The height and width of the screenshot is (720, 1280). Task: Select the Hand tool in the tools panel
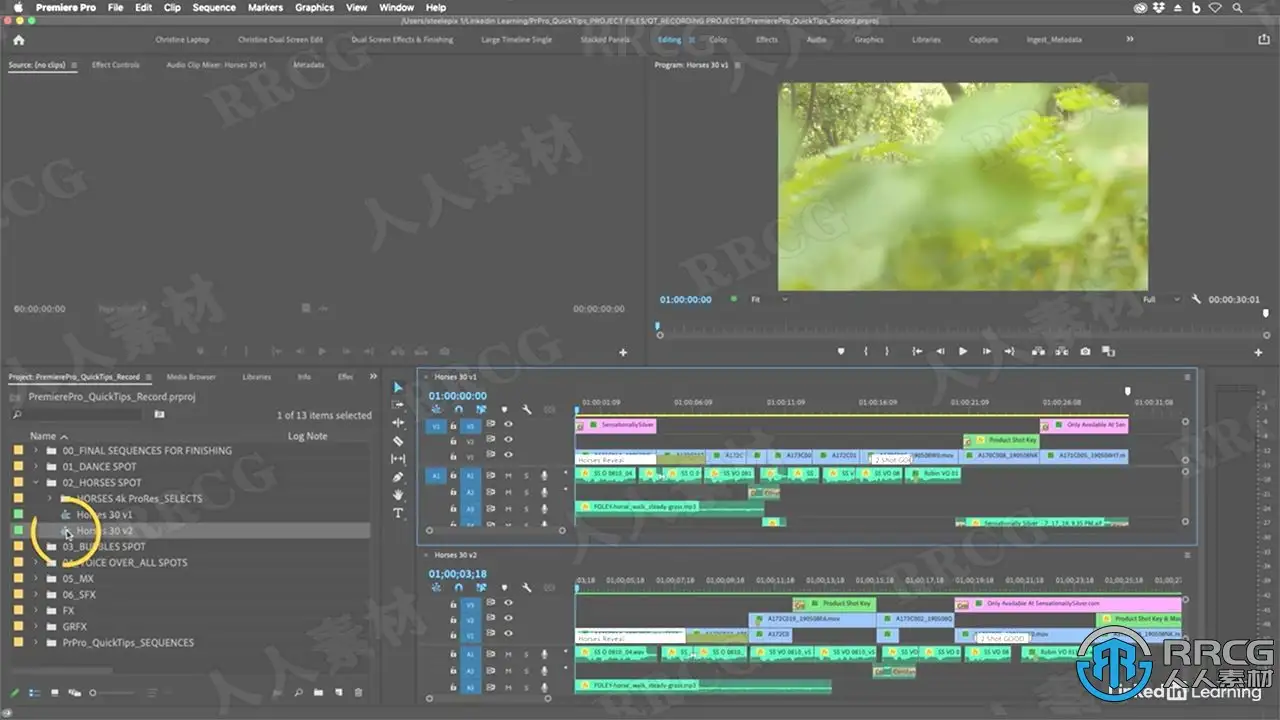pos(398,495)
